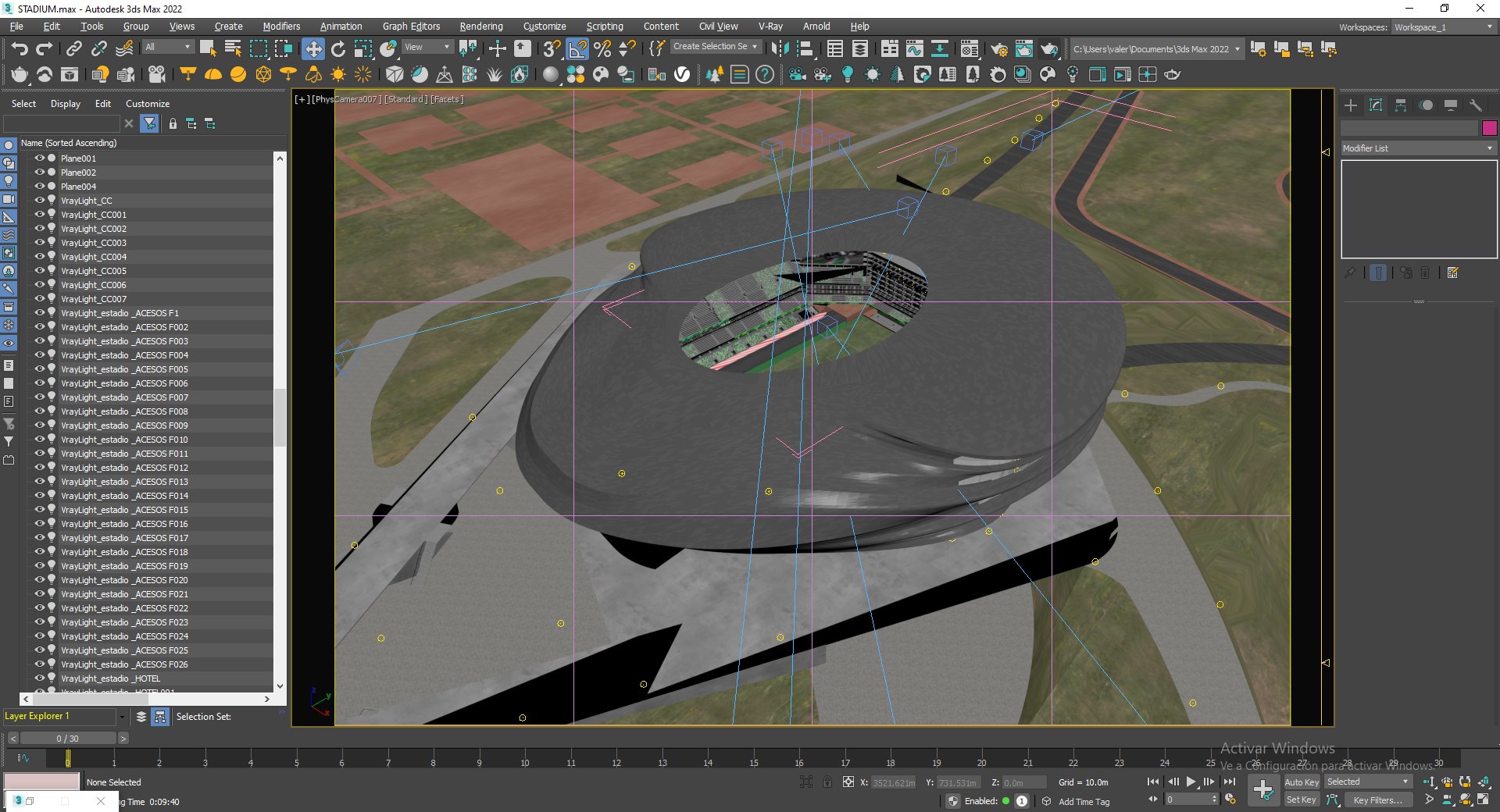Image resolution: width=1500 pixels, height=812 pixels.
Task: Toggle the Auto Key button
Action: (1302, 782)
